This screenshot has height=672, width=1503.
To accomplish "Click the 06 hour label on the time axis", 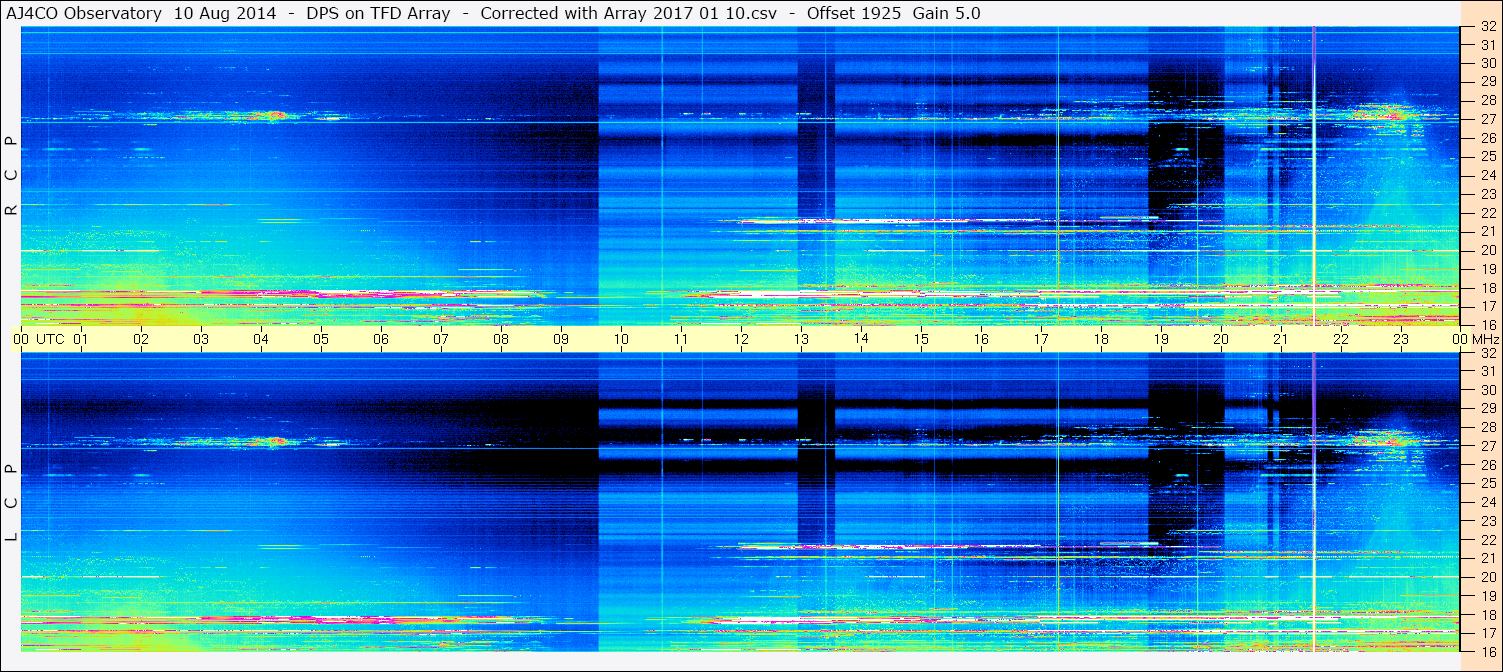I will point(381,339).
